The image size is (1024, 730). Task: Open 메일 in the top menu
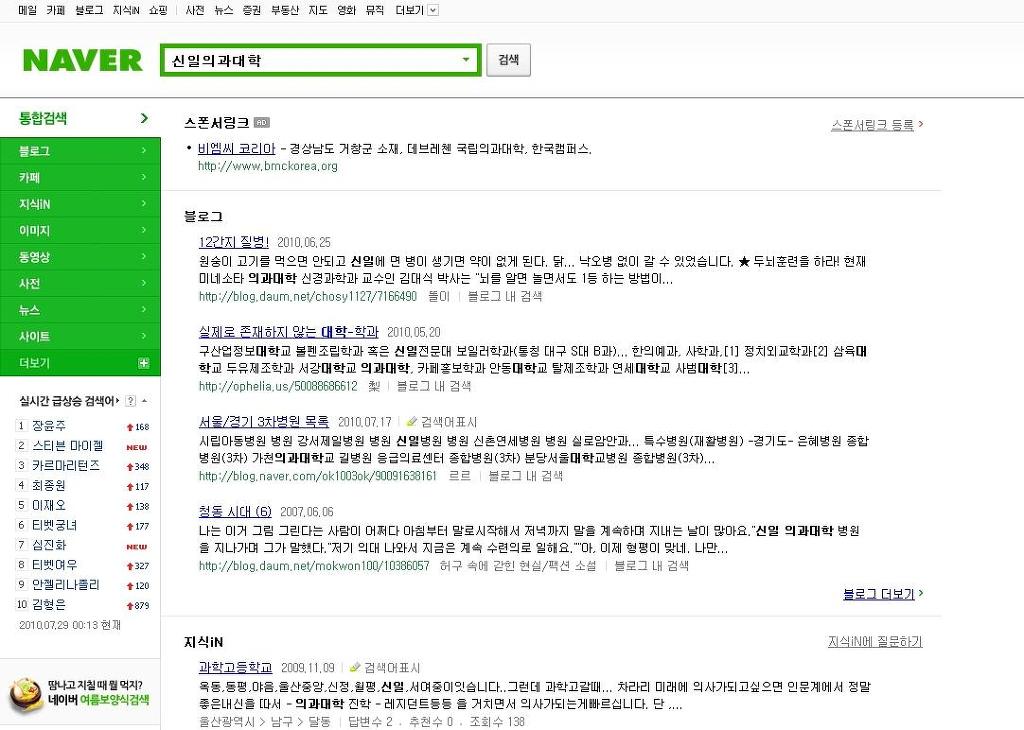(x=27, y=10)
